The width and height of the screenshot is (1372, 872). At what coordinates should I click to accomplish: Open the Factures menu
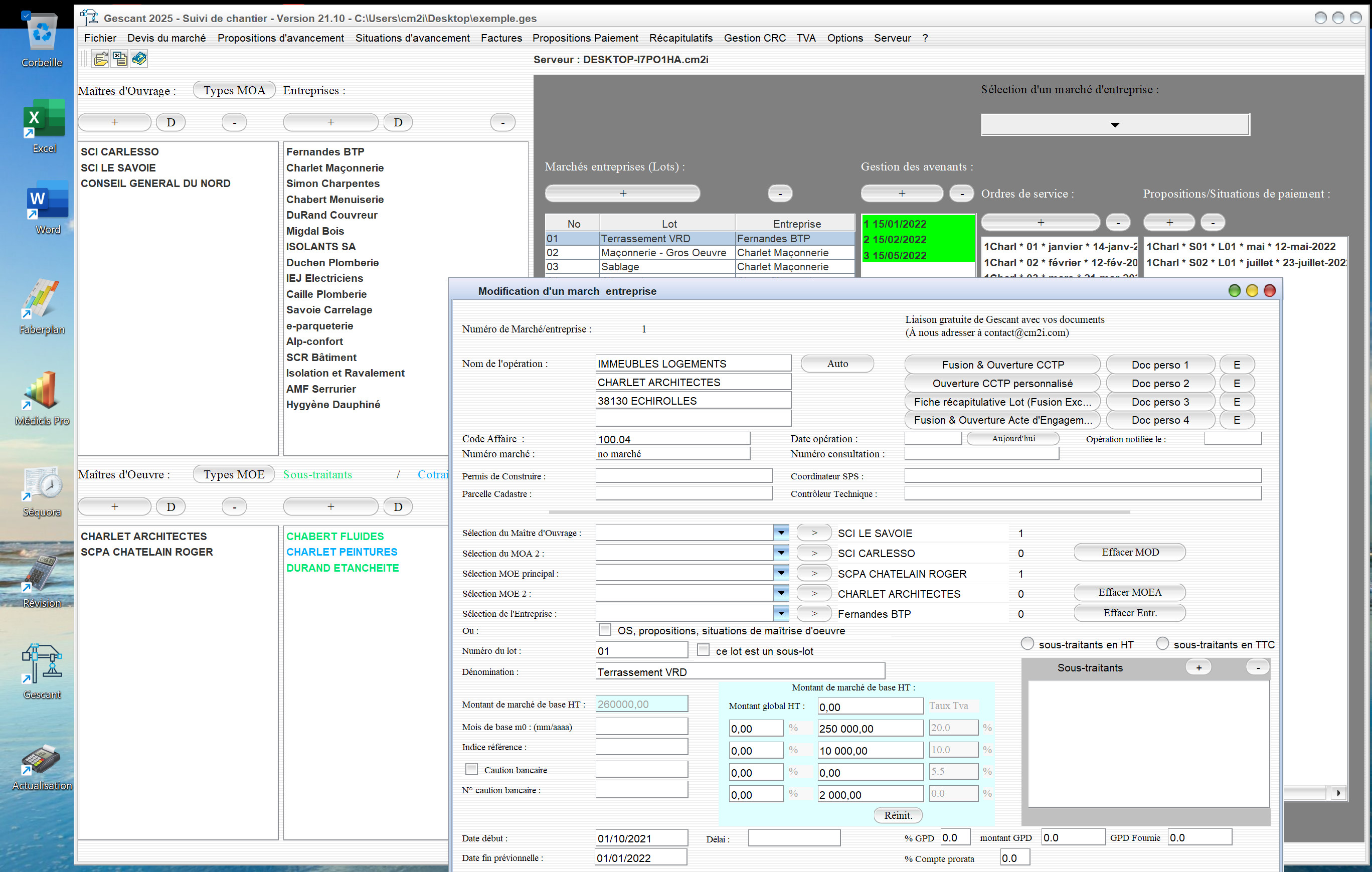501,38
